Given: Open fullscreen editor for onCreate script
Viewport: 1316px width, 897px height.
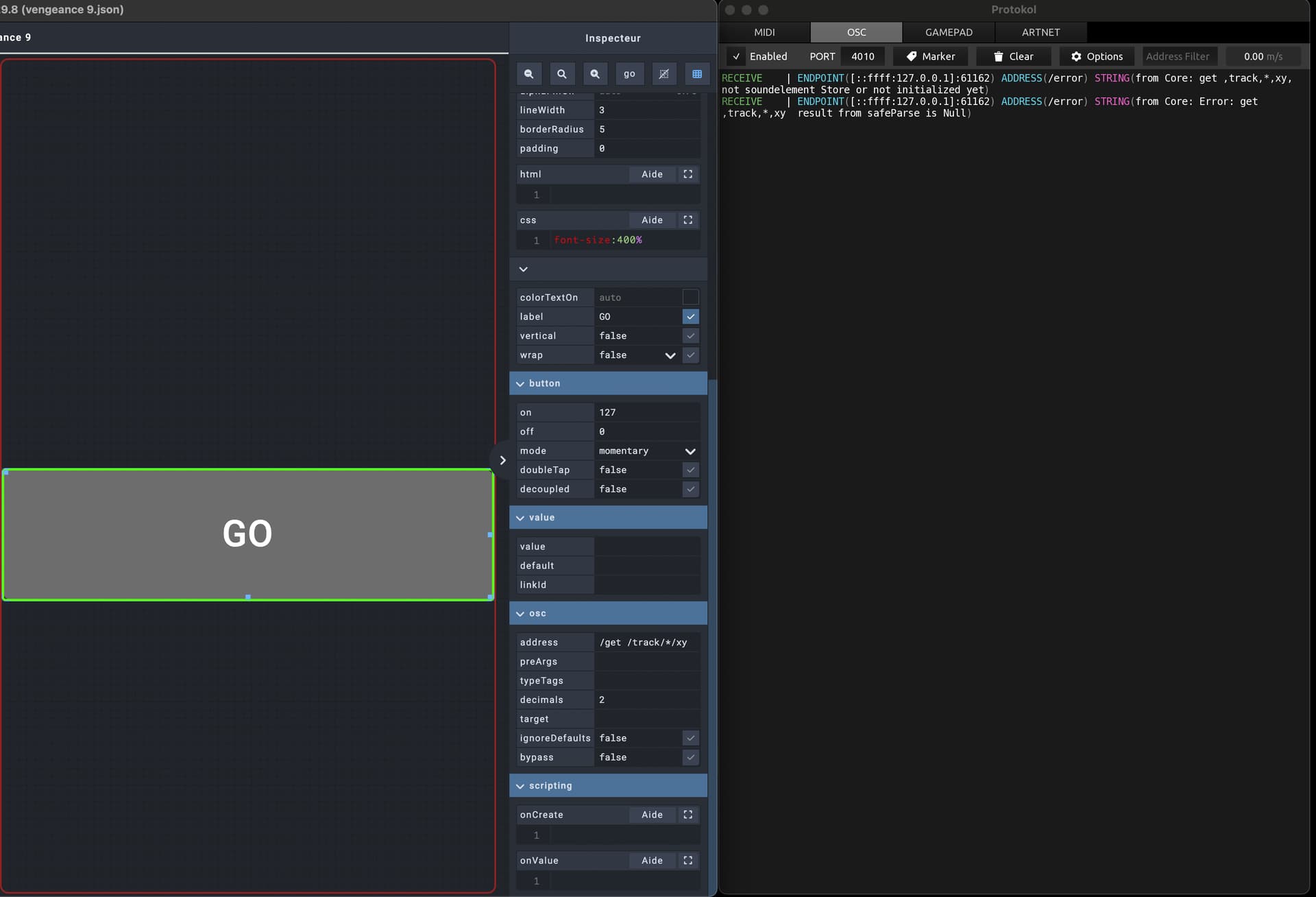Looking at the screenshot, I should tap(688, 815).
